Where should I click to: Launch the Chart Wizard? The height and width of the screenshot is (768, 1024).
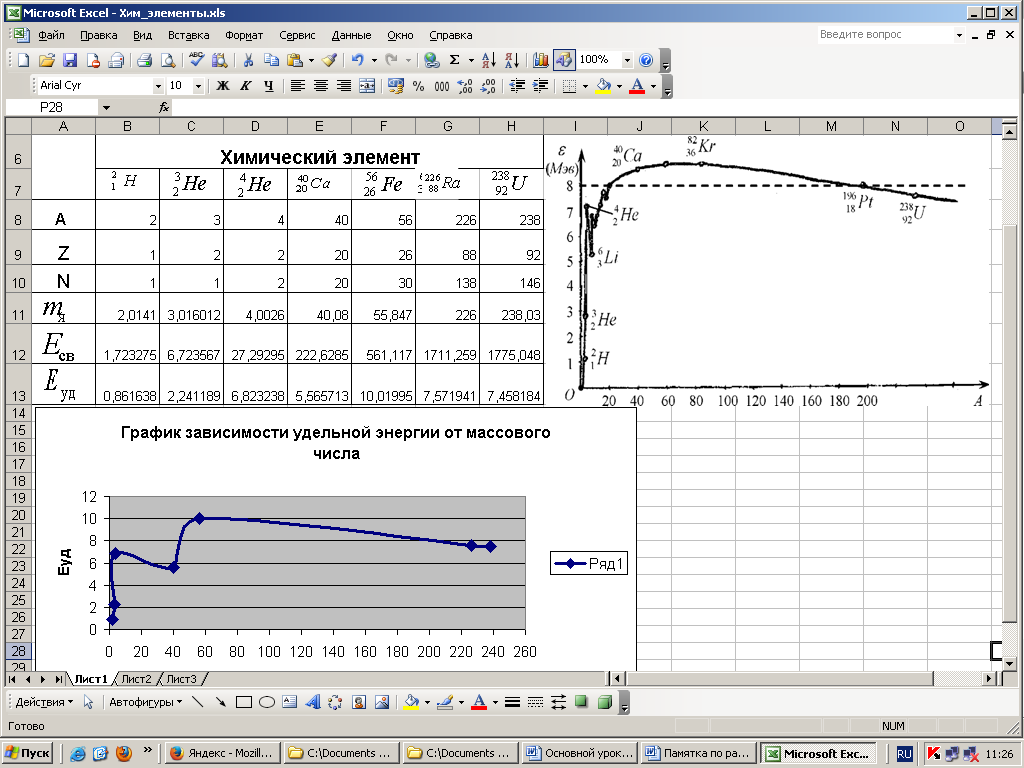pos(541,60)
